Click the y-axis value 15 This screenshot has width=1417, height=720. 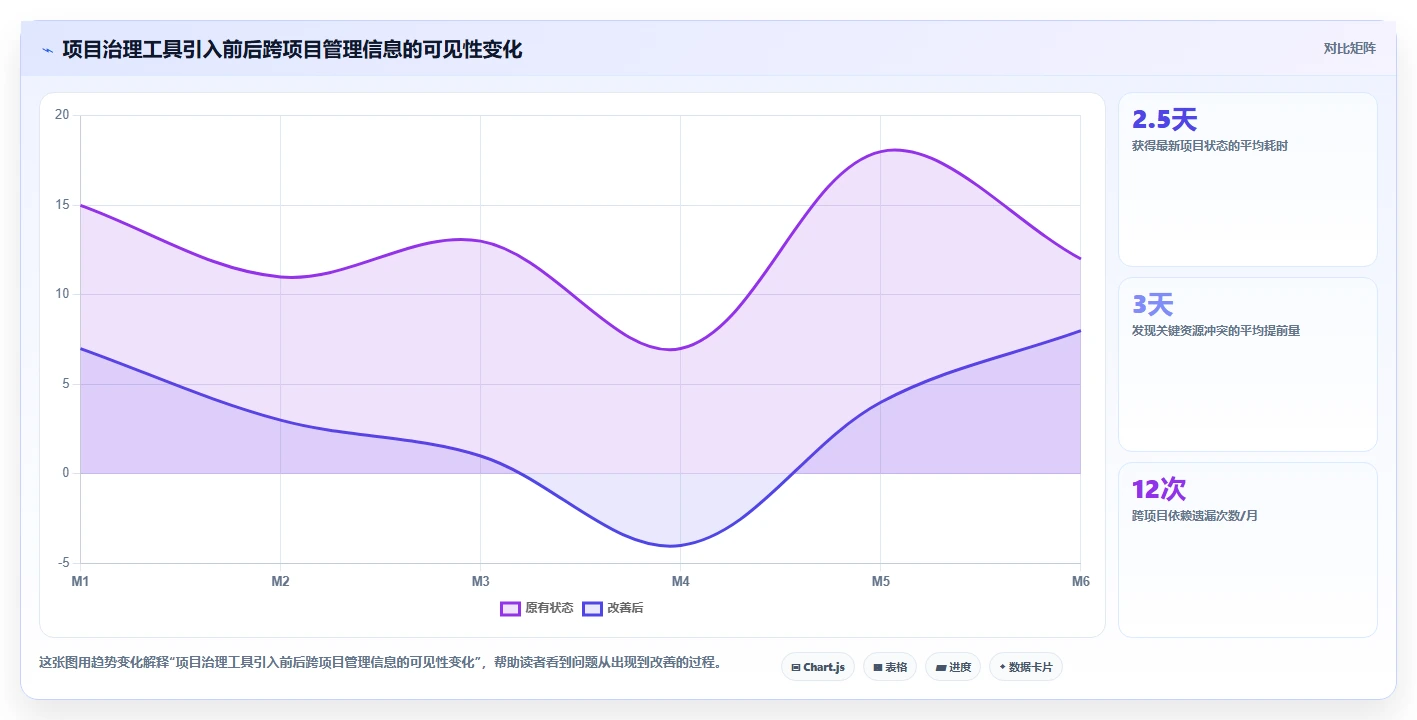point(62,205)
